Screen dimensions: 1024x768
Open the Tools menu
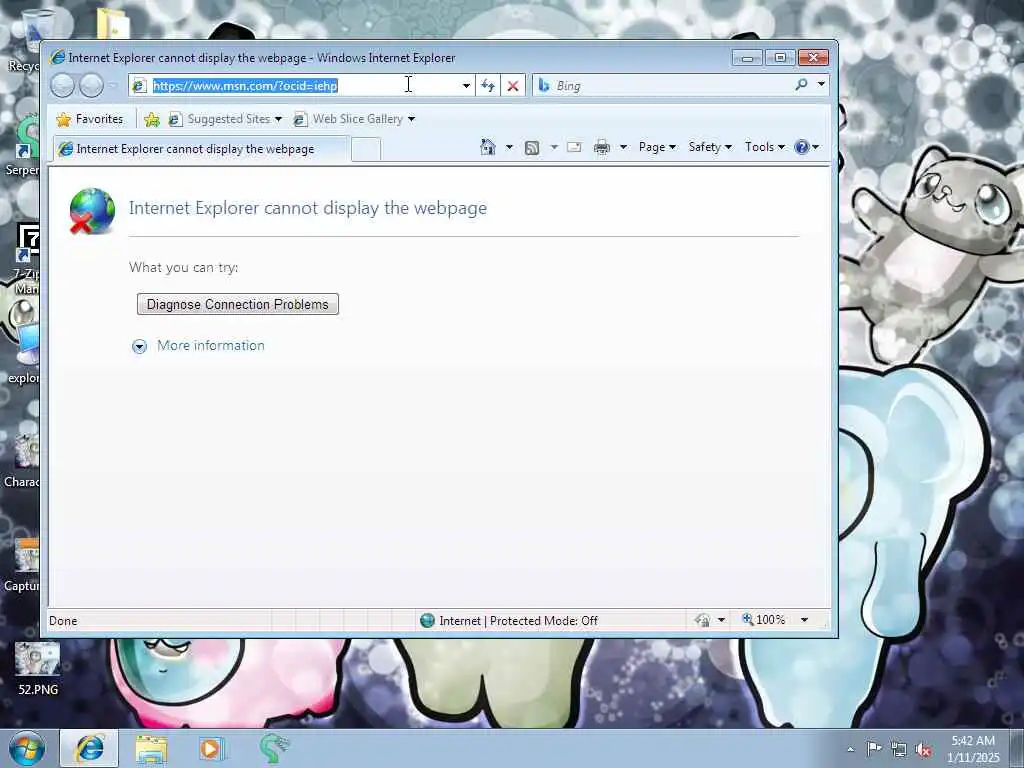click(x=765, y=147)
